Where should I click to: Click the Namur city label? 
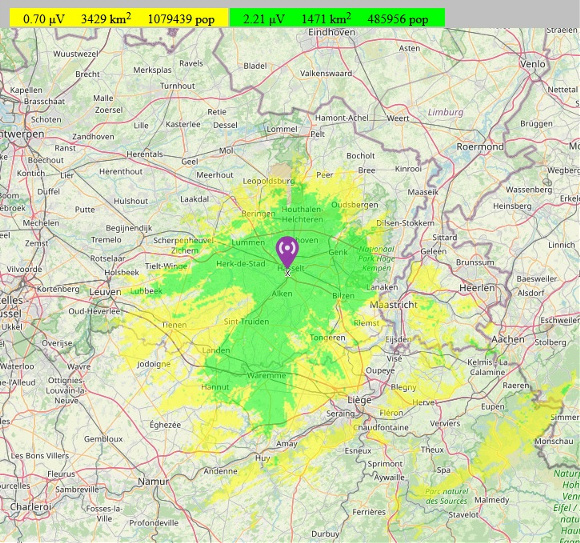click(153, 482)
